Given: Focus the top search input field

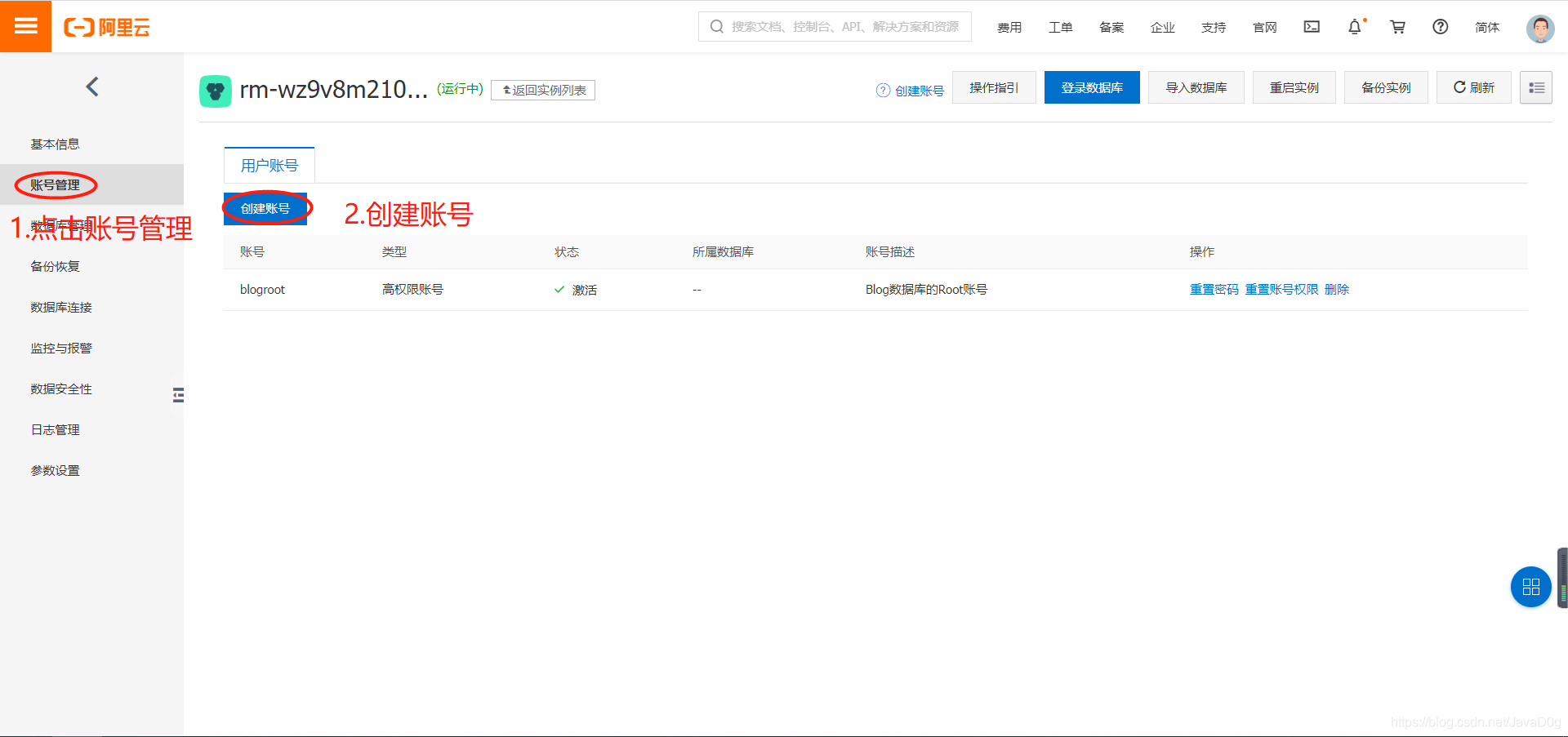Looking at the screenshot, I should tap(835, 27).
